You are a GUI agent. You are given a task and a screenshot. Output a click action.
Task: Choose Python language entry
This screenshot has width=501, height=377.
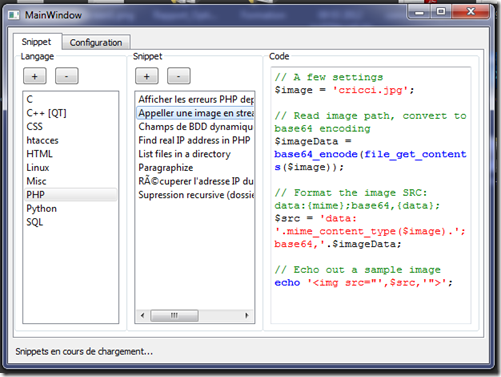pos(71,209)
